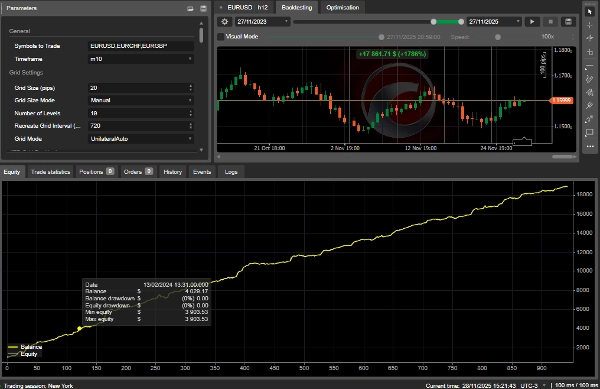Click the Speed slider handle
Viewport: 600px width, 389px height.
tap(497, 37)
